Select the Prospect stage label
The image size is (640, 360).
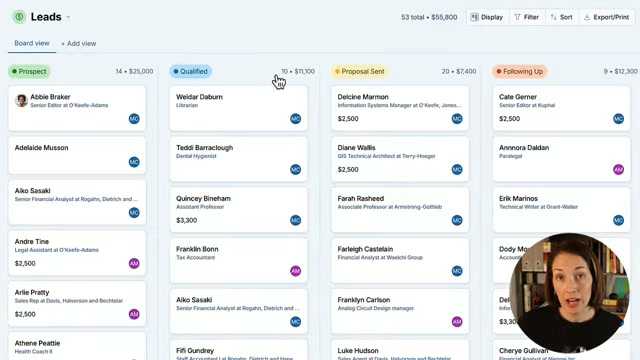point(29,71)
